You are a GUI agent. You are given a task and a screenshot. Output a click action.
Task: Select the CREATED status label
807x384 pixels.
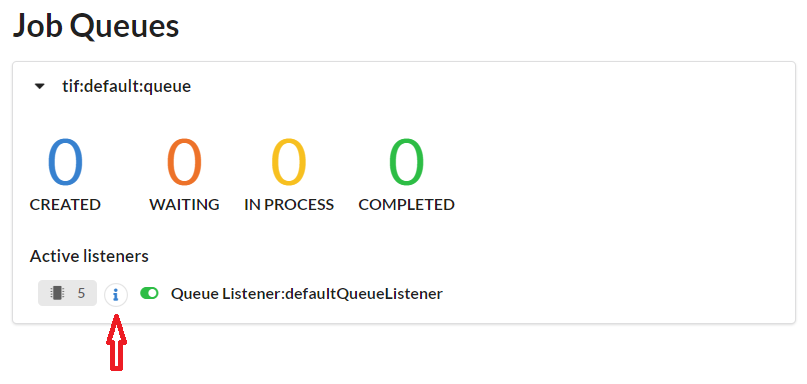coord(65,205)
